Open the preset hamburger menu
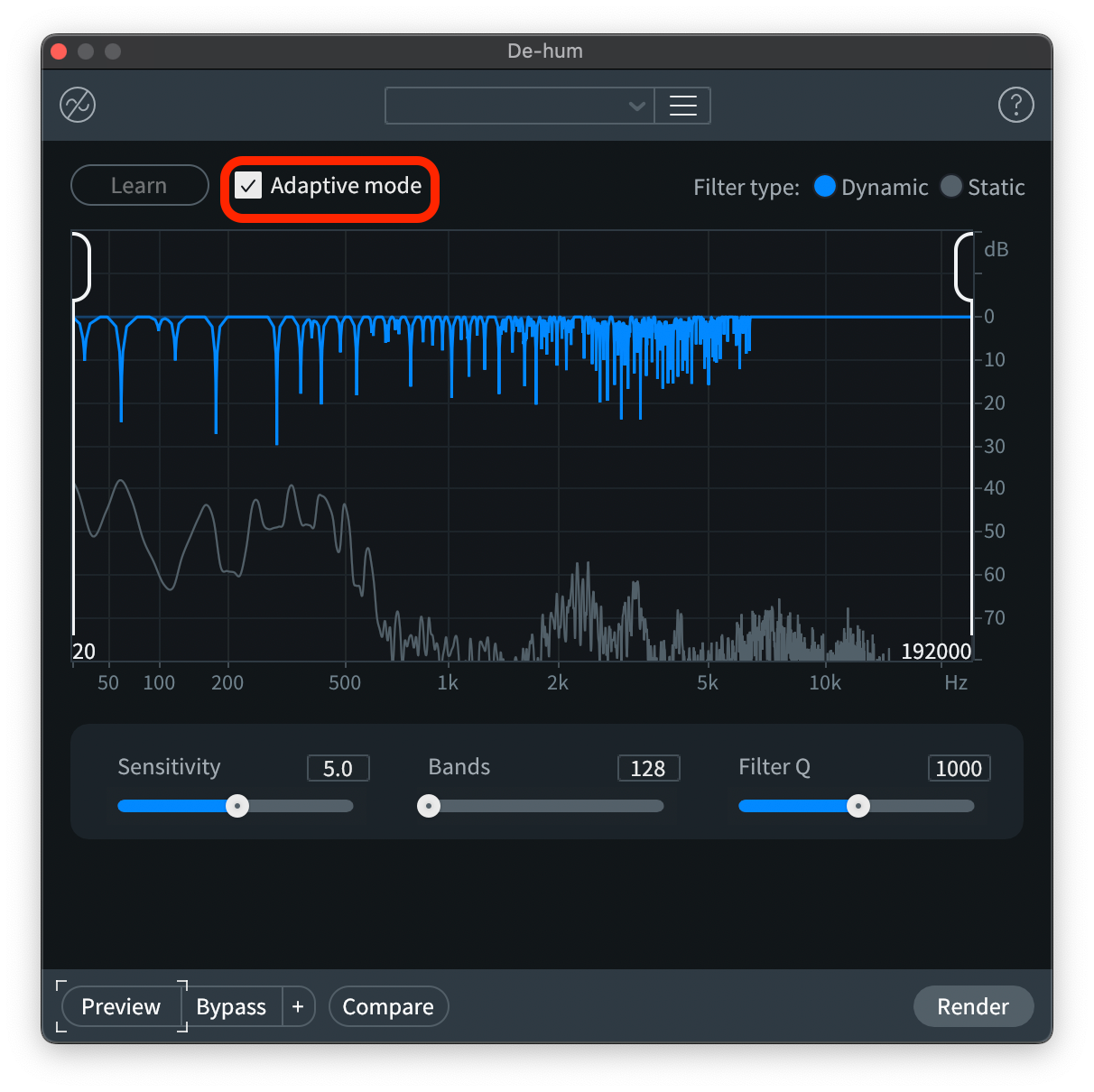Screen dimensions: 1094x1092 pos(682,106)
